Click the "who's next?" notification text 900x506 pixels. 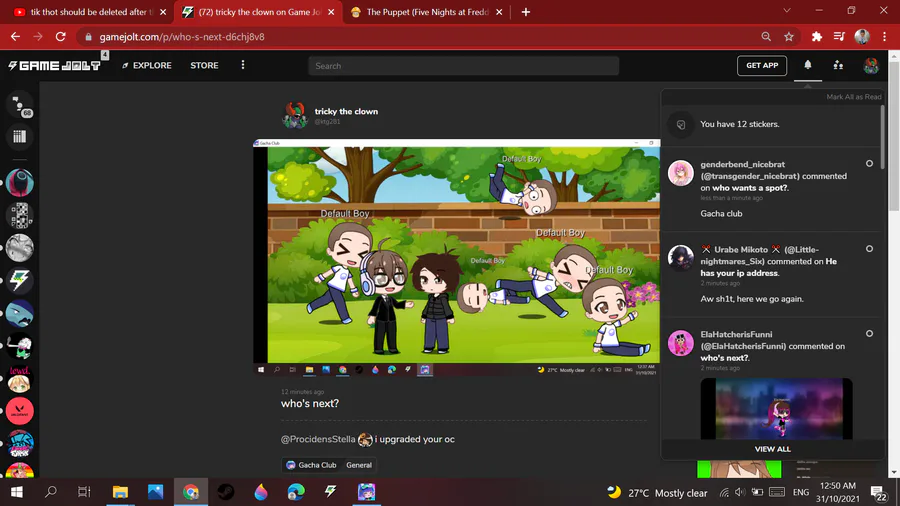pos(724,358)
